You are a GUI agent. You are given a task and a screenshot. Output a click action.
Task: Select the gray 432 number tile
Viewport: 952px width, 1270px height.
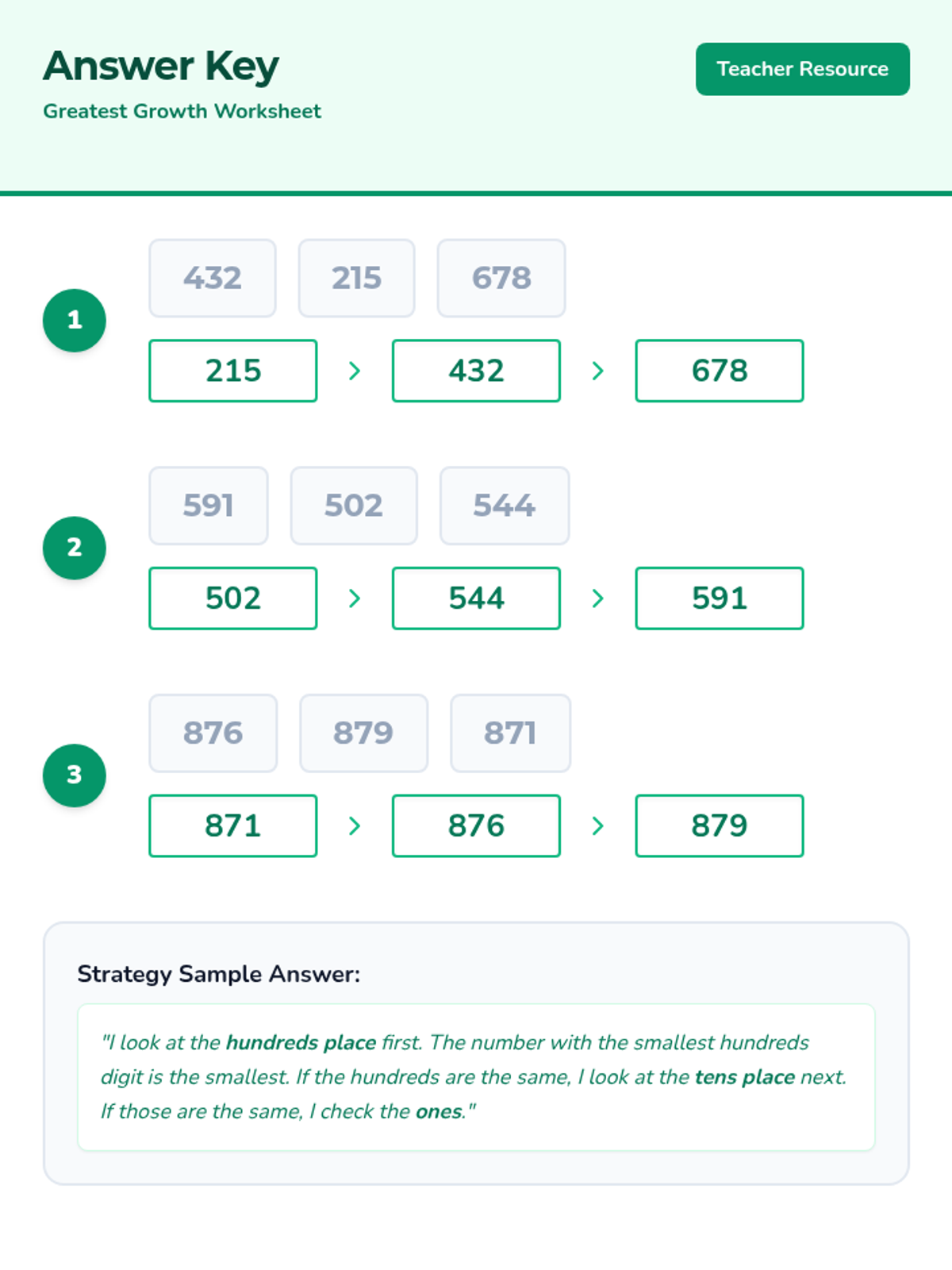coord(213,278)
